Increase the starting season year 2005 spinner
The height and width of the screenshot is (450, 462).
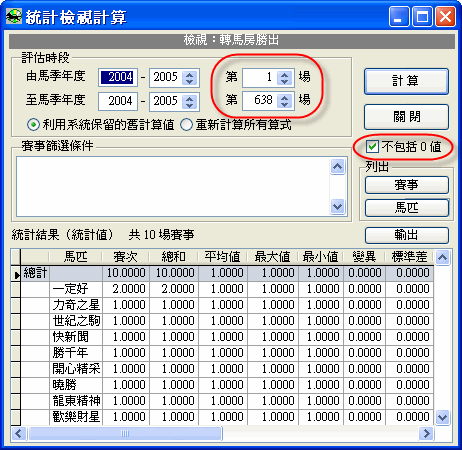pyautogui.click(x=190, y=75)
